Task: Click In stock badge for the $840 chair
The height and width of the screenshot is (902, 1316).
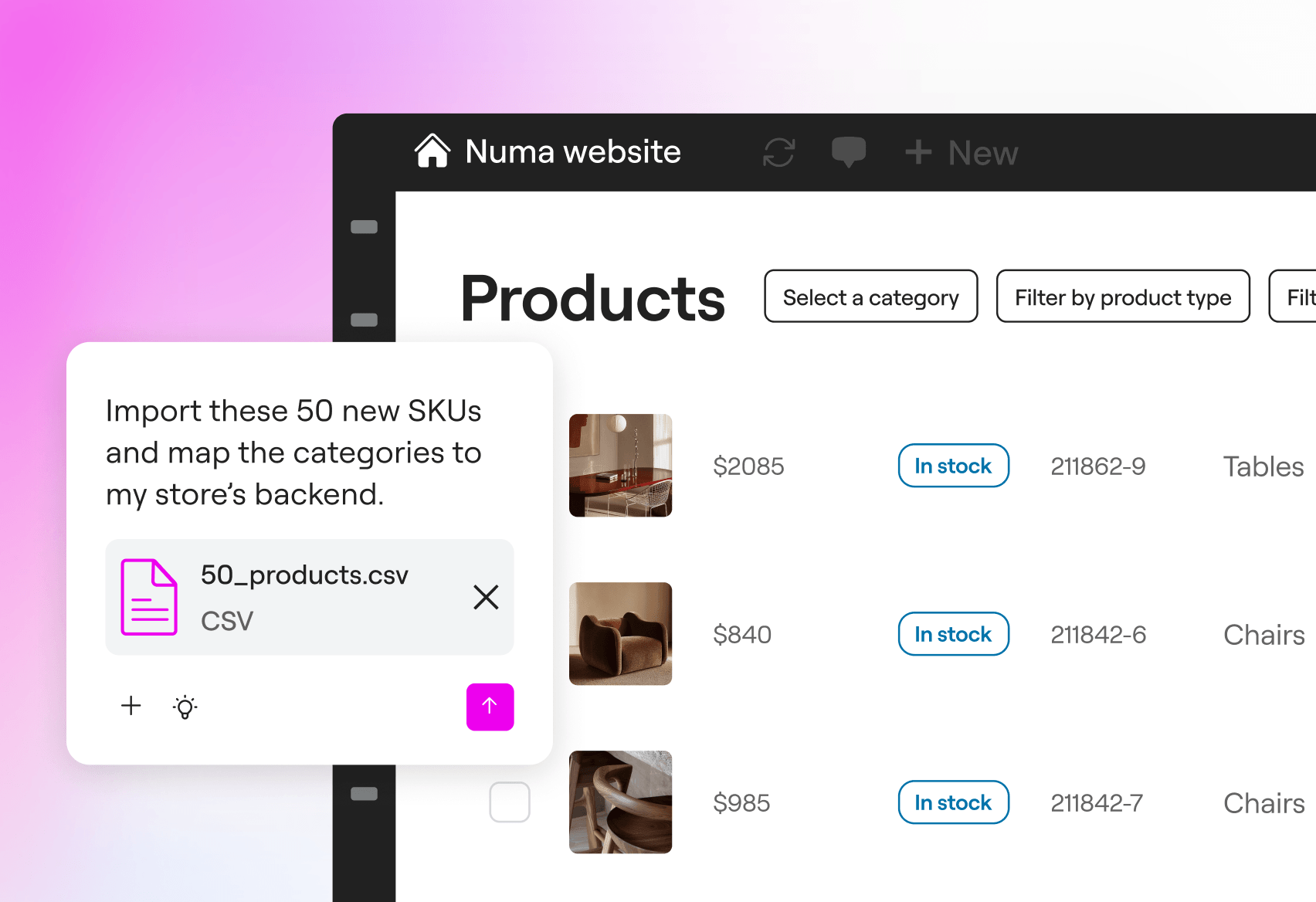Action: (953, 634)
